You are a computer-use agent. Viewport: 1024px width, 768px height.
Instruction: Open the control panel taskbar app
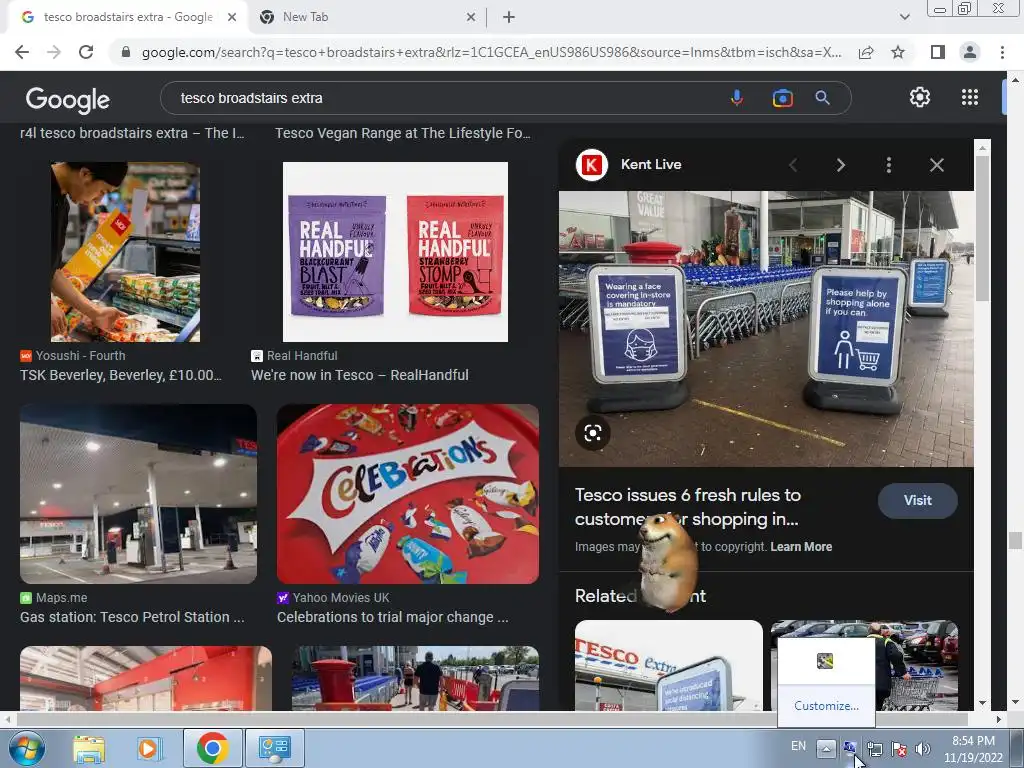coord(274,748)
